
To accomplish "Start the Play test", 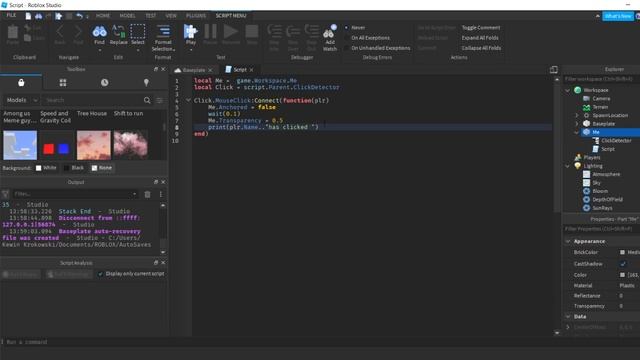I will click(191, 35).
